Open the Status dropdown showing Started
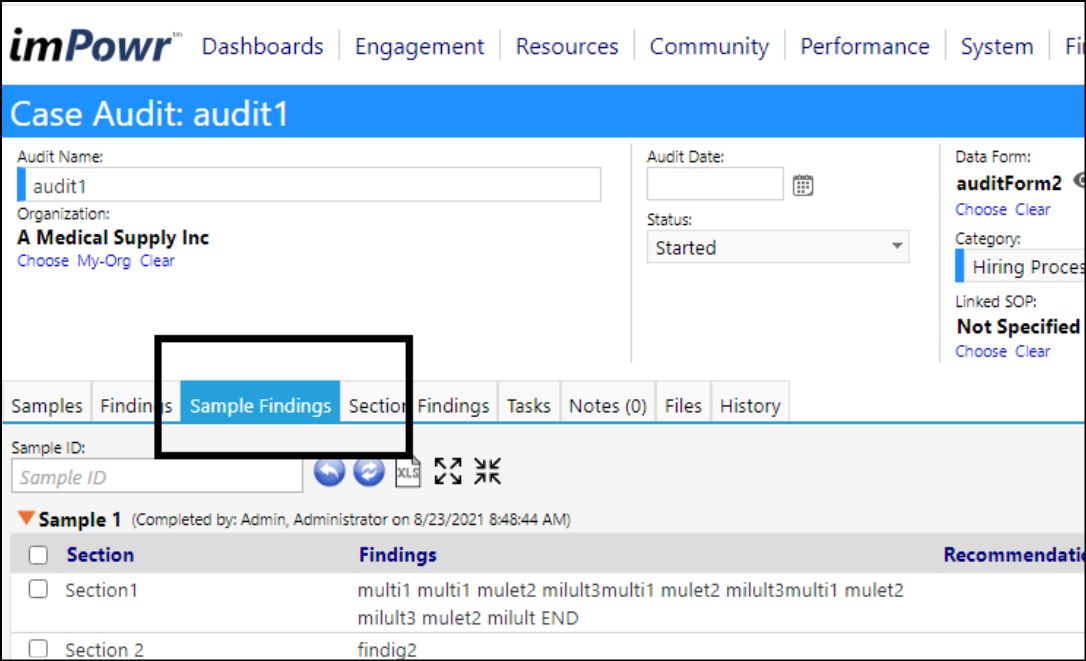Viewport: 1086px width, 661px height. point(778,247)
